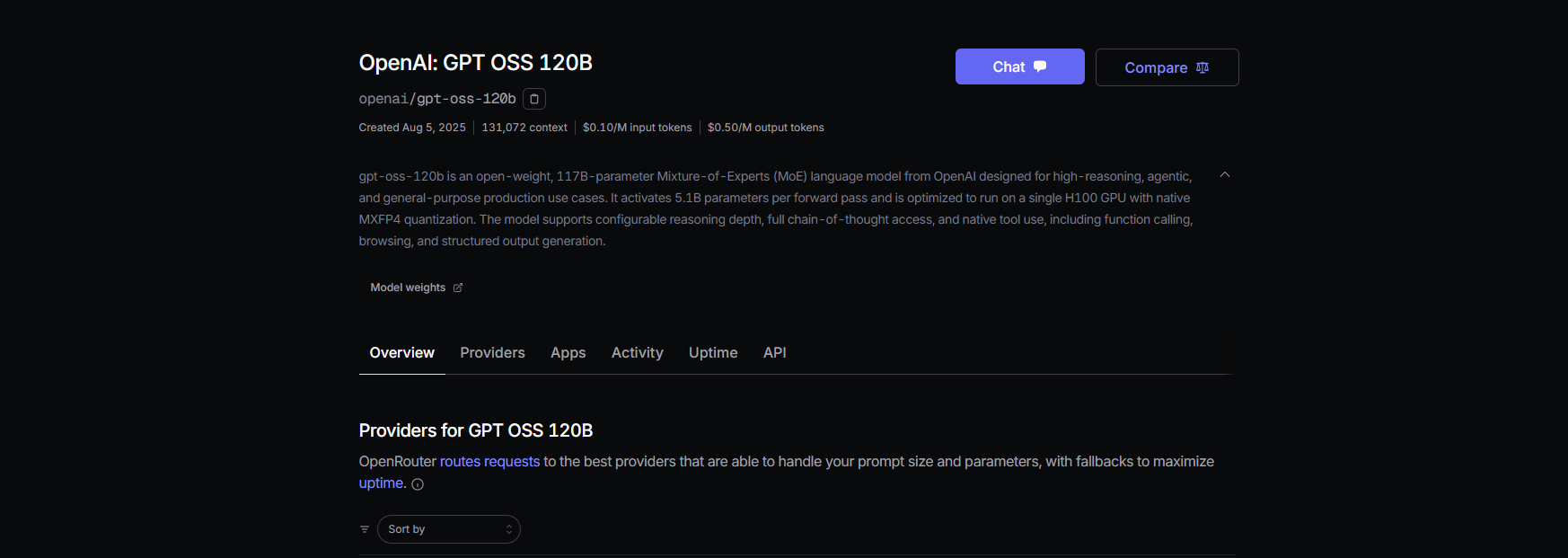
Task: Start a chat with GPT OSS 120B
Action: [1020, 66]
